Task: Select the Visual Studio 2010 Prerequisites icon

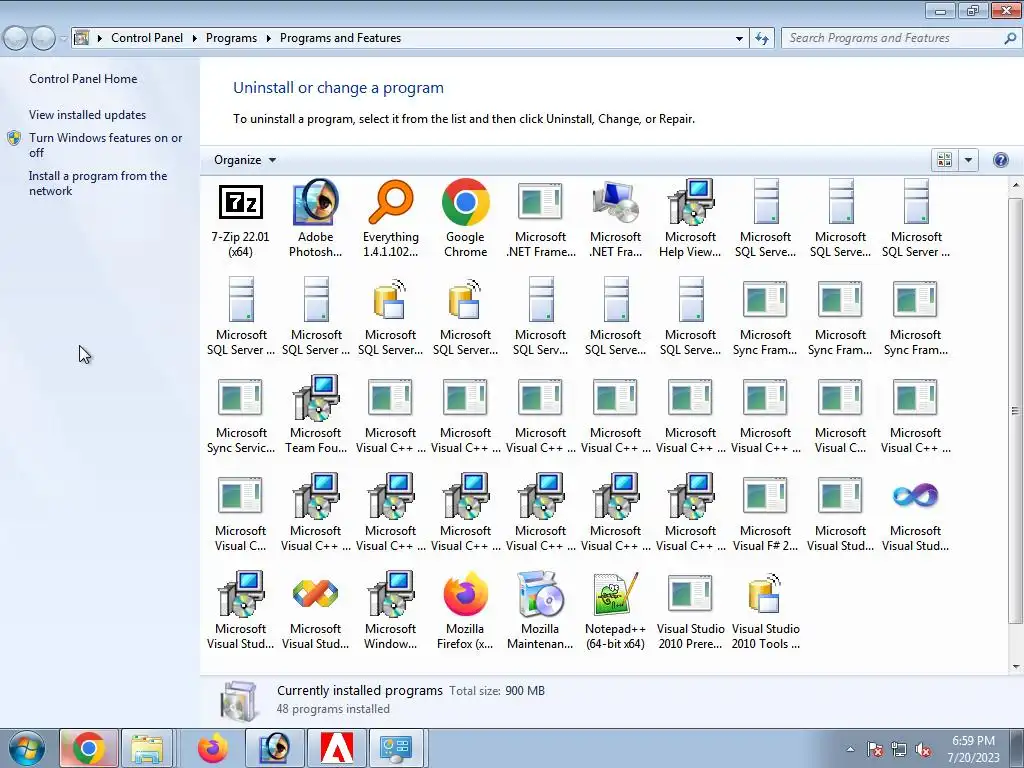Action: pos(690,611)
